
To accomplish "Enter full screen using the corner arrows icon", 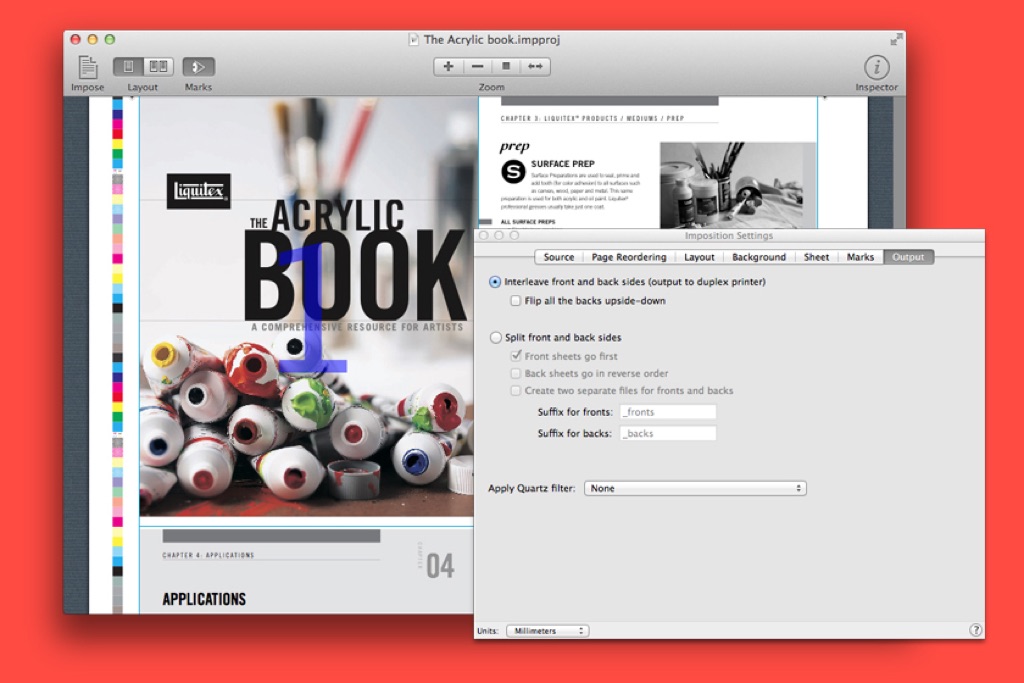I will pyautogui.click(x=895, y=40).
